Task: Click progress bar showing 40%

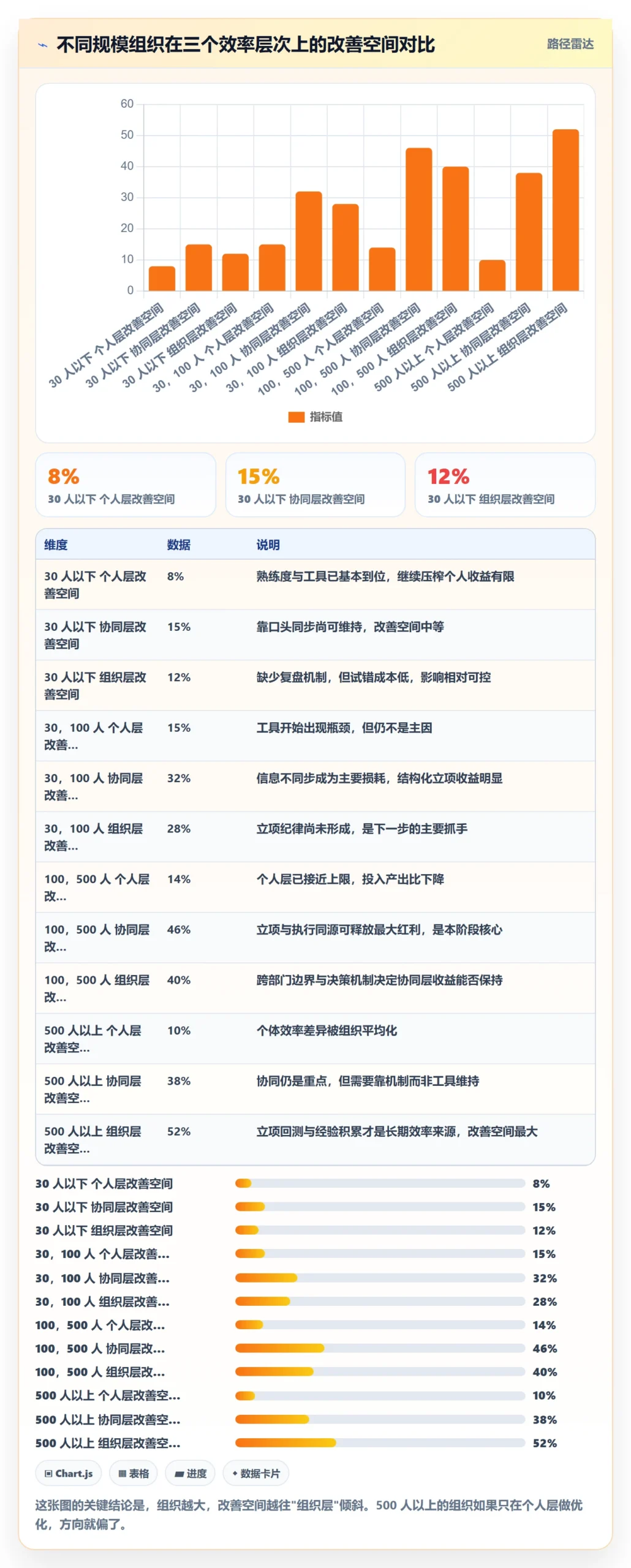Action: click(380, 1371)
